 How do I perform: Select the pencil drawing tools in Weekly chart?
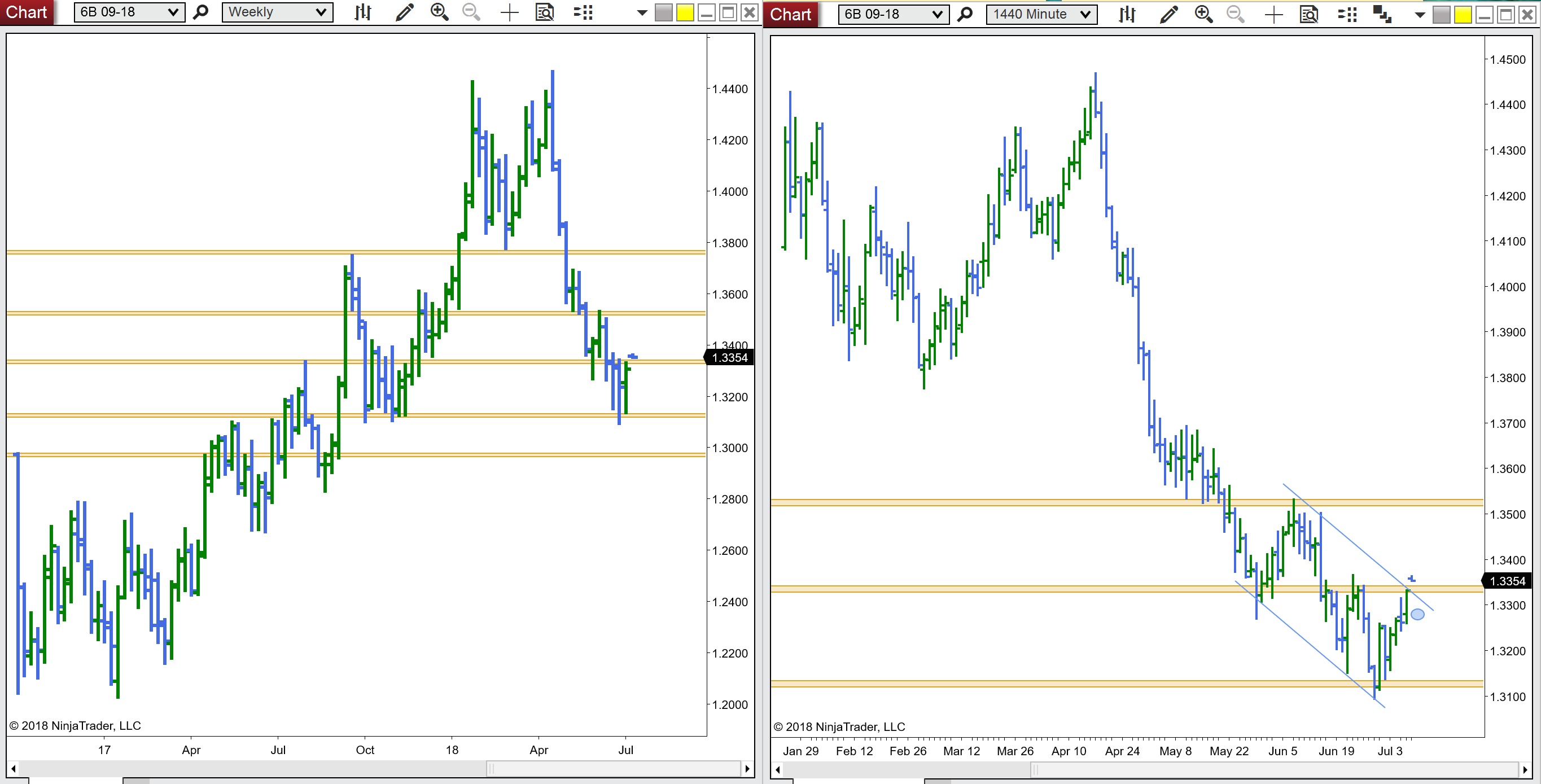click(404, 12)
